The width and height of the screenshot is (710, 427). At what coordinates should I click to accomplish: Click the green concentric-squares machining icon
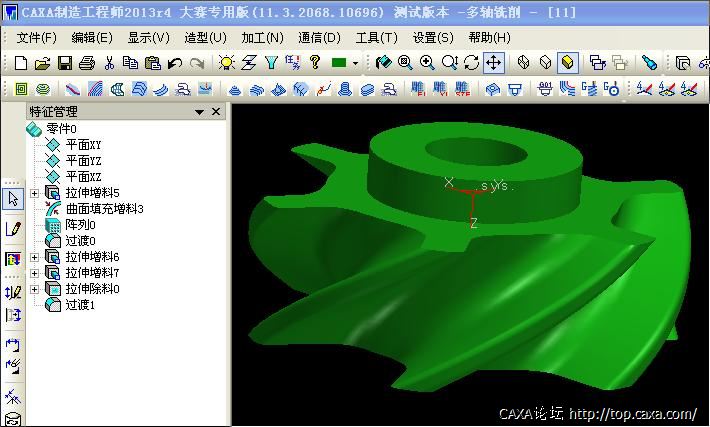[x=21, y=89]
